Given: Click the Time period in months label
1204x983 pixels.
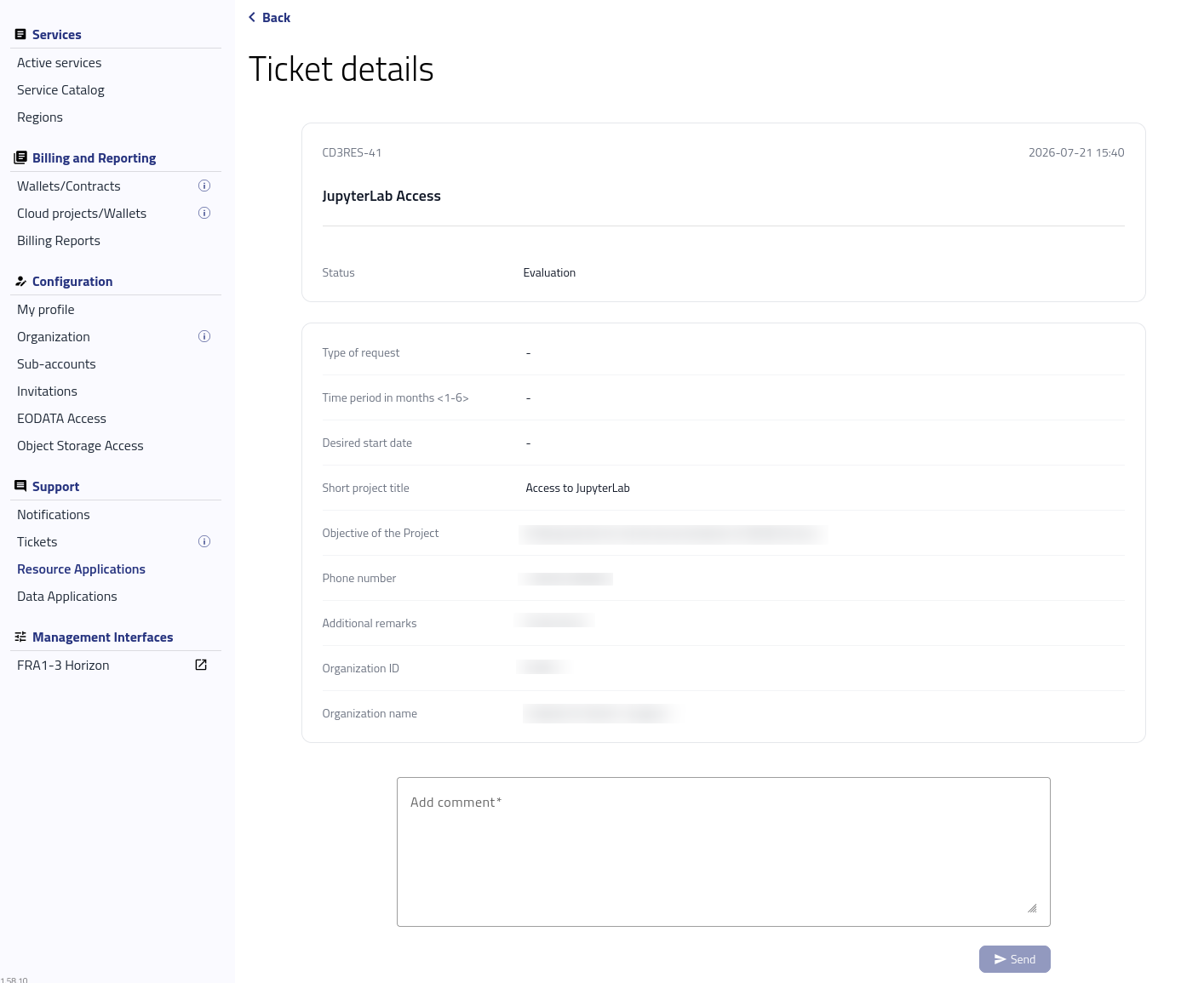Looking at the screenshot, I should pos(395,398).
